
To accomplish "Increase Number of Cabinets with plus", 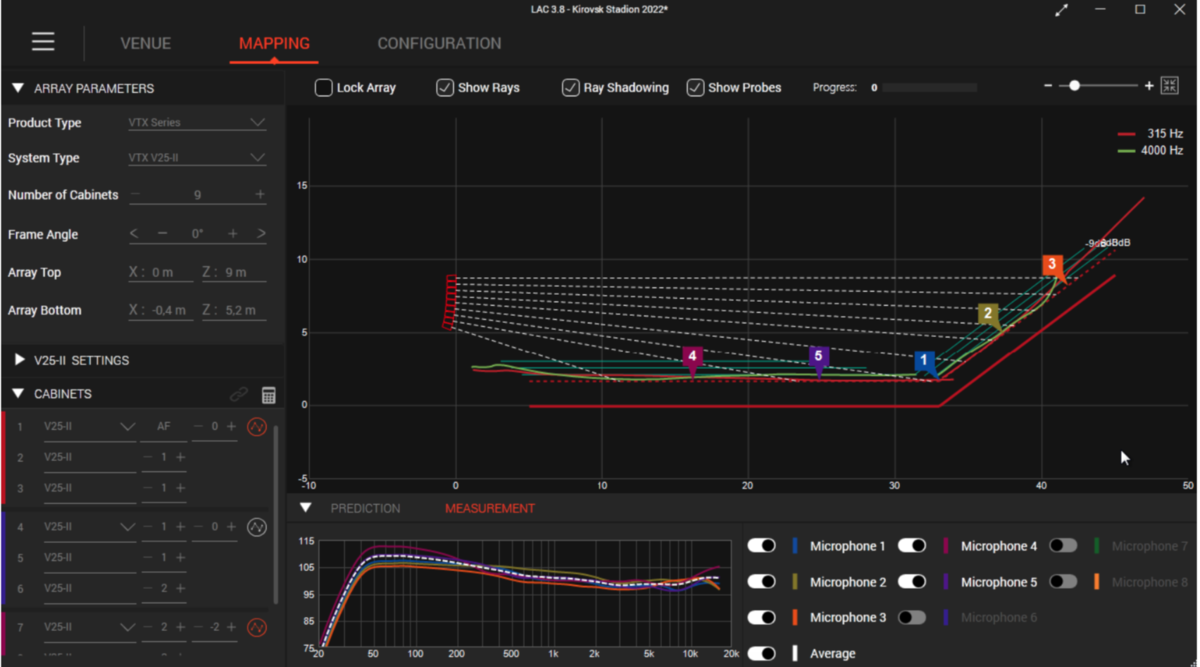I will click(x=260, y=195).
